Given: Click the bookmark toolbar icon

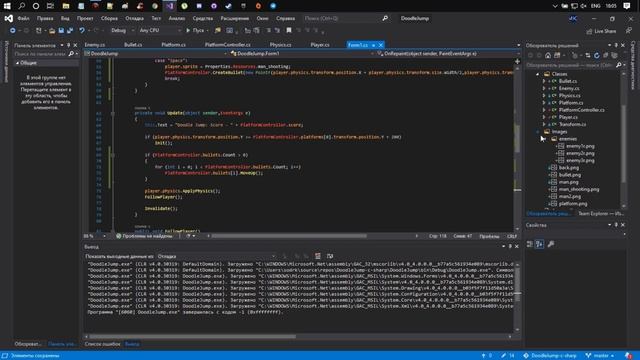Looking at the screenshot, I should point(289,31).
